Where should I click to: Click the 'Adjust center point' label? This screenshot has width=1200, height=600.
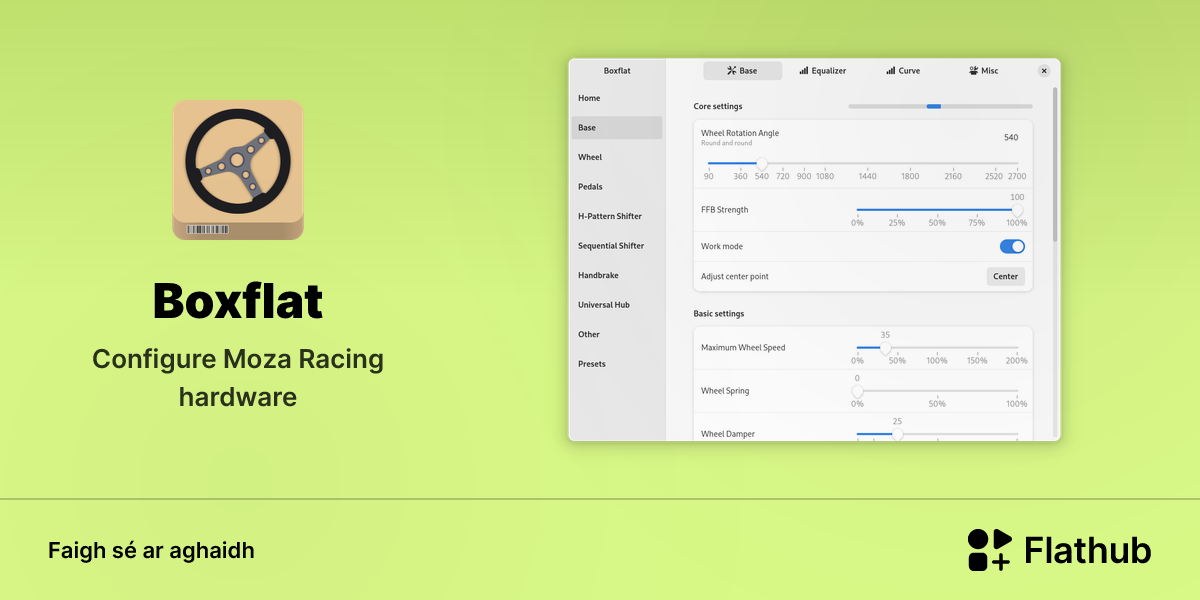tap(735, 276)
